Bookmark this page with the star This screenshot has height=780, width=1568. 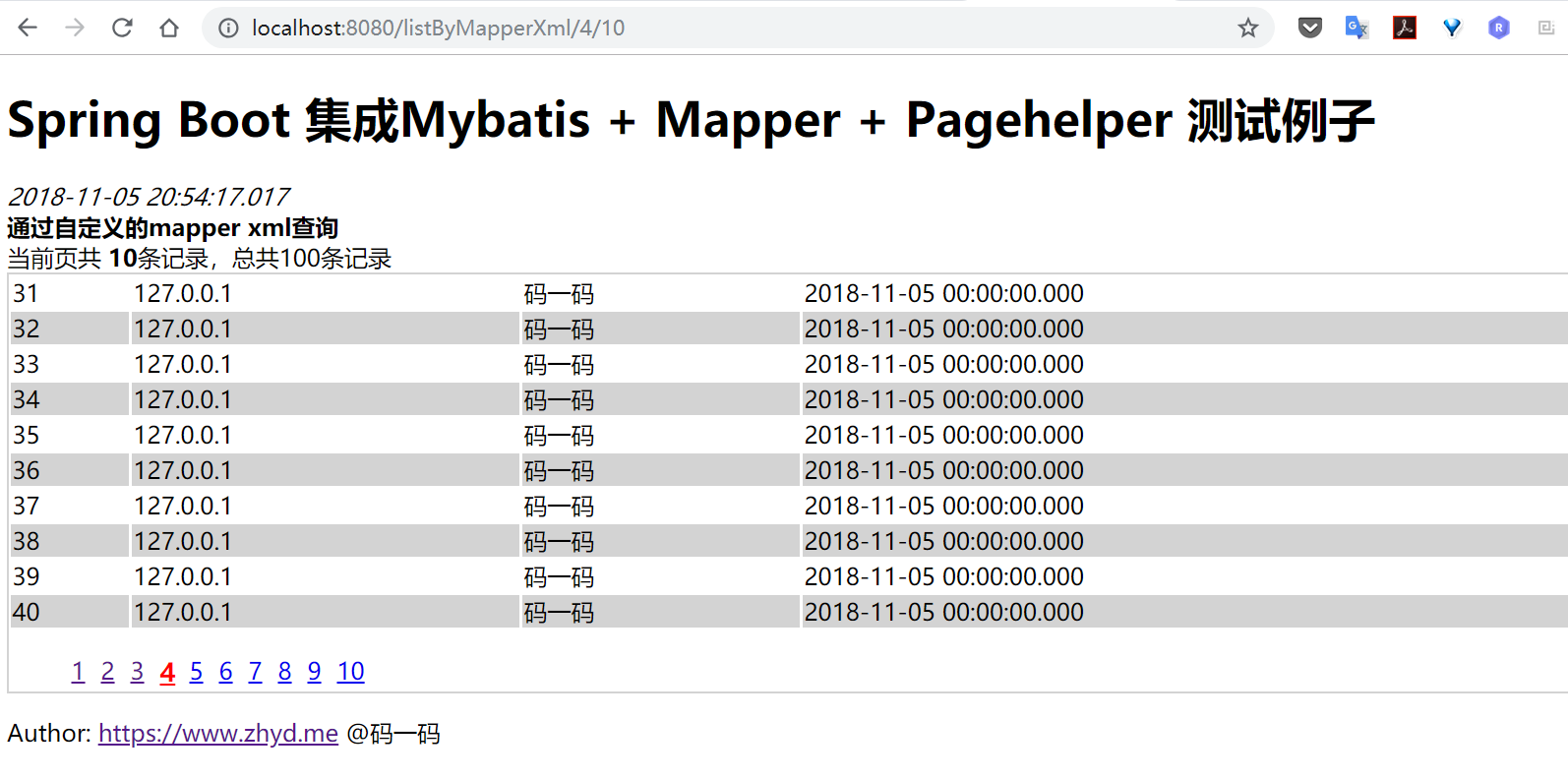1248,29
